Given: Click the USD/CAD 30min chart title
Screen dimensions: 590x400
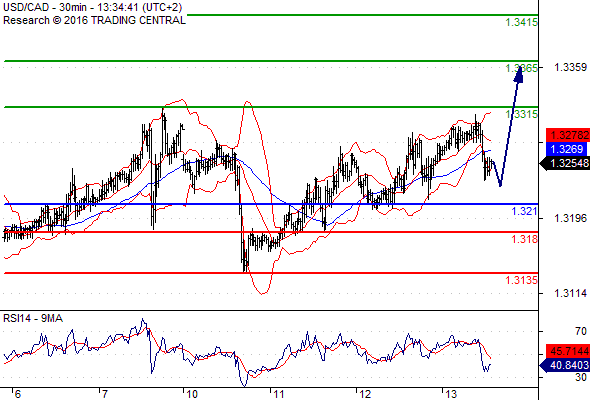Looking at the screenshot, I should [92, 7].
